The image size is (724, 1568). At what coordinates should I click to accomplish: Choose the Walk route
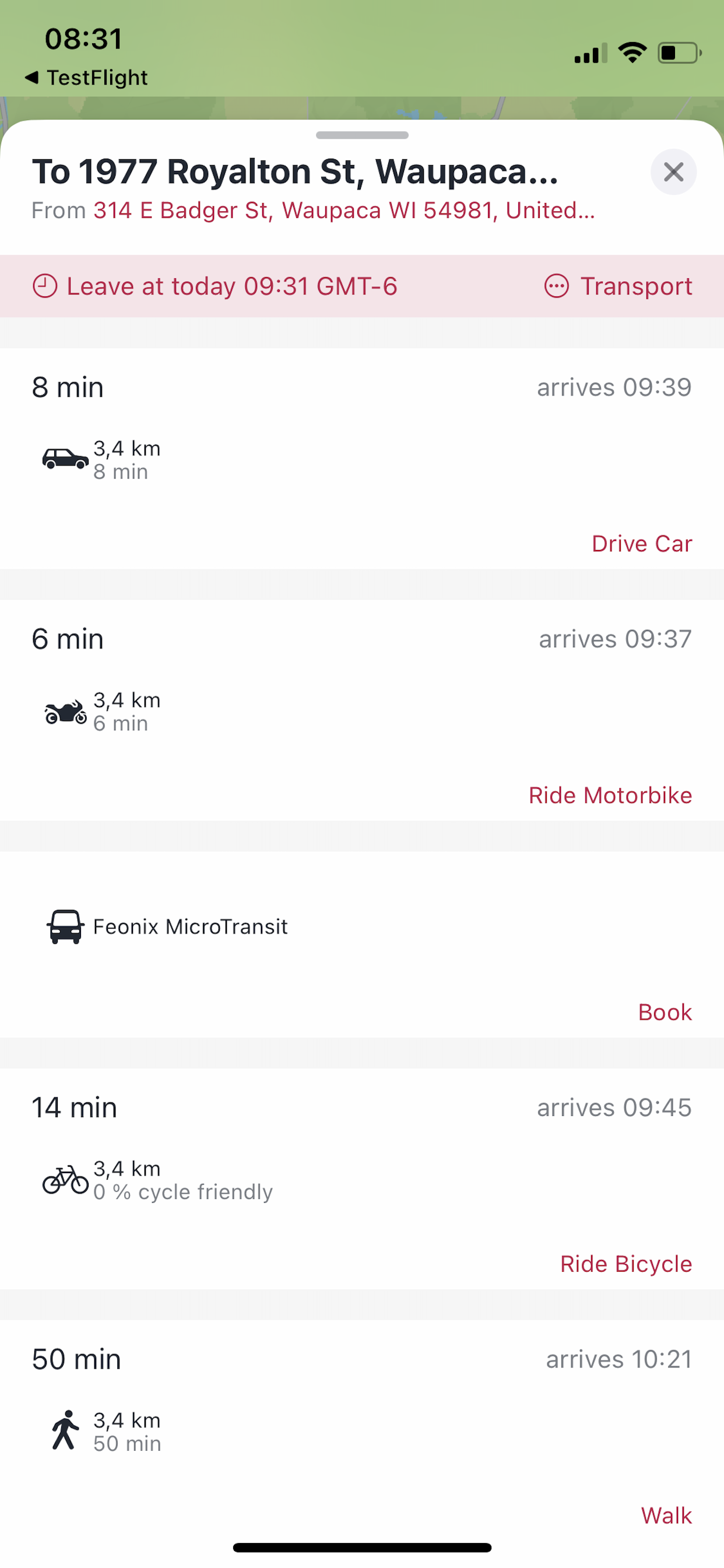(666, 1515)
